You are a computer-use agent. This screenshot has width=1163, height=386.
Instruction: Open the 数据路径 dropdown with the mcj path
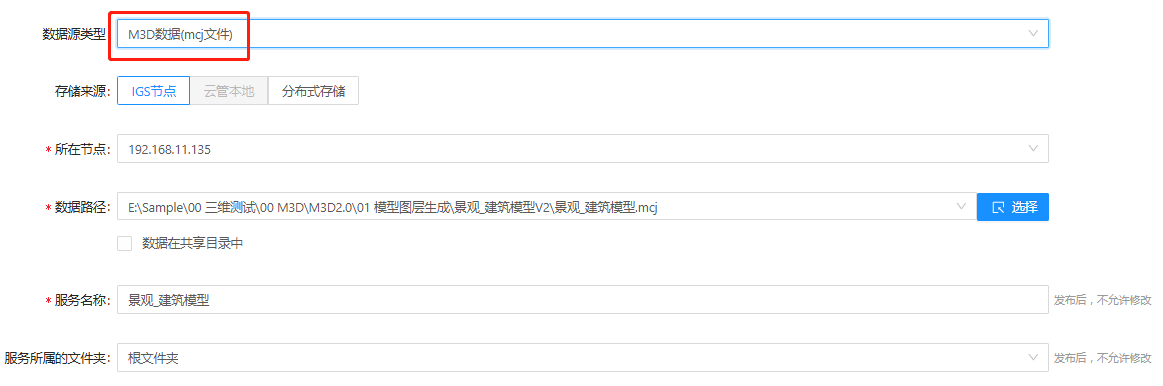coord(547,206)
